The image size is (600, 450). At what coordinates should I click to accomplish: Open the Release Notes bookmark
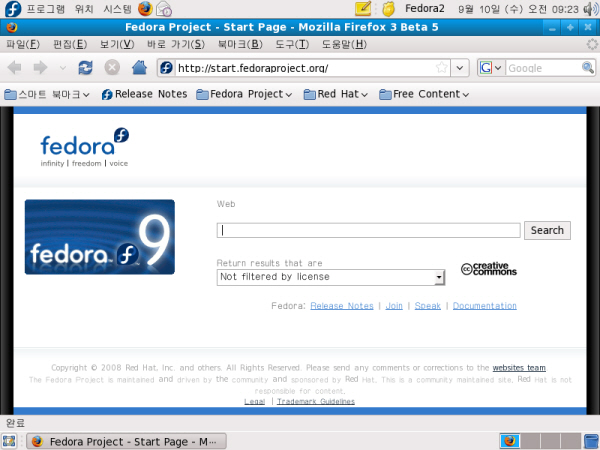(x=144, y=94)
